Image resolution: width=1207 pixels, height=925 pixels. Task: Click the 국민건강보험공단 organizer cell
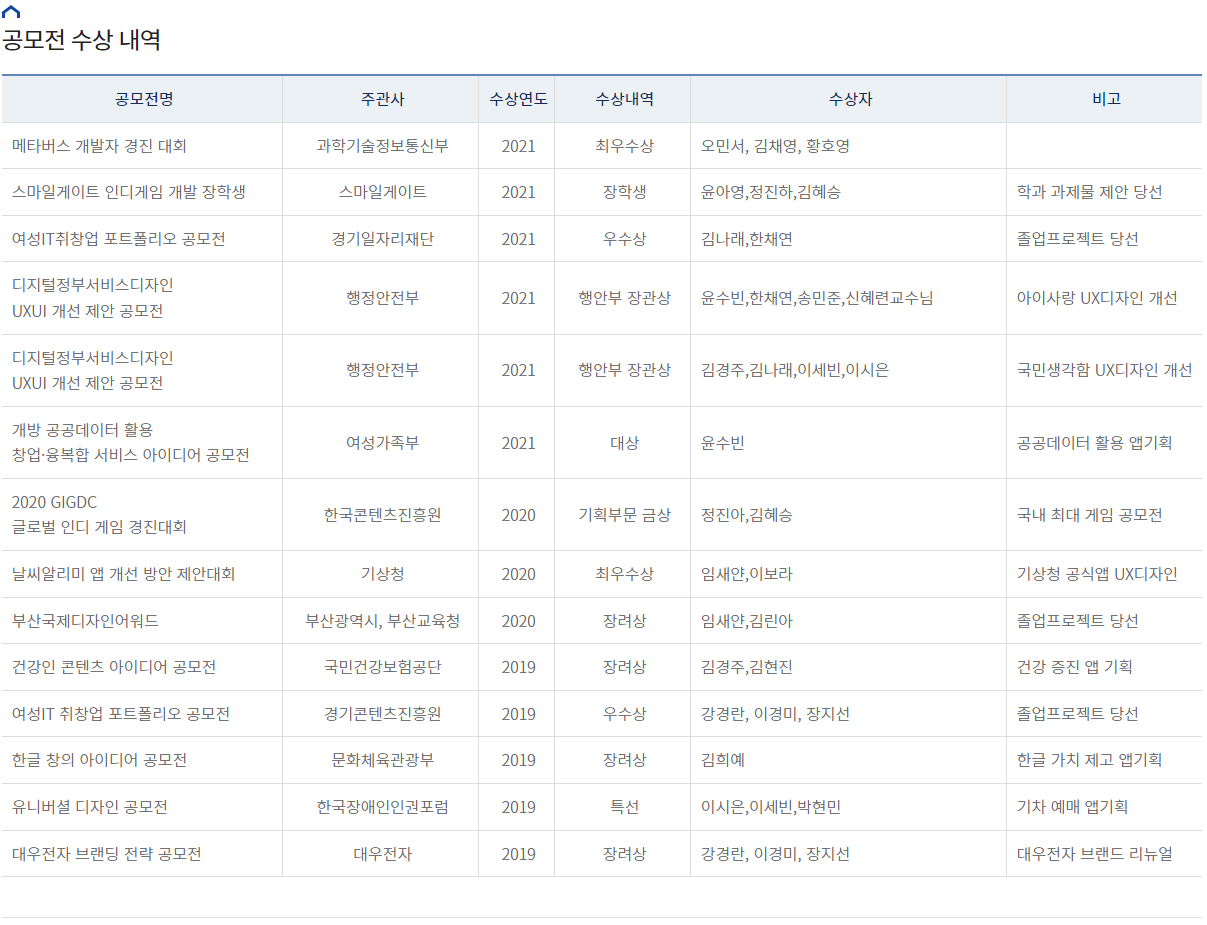click(x=382, y=667)
